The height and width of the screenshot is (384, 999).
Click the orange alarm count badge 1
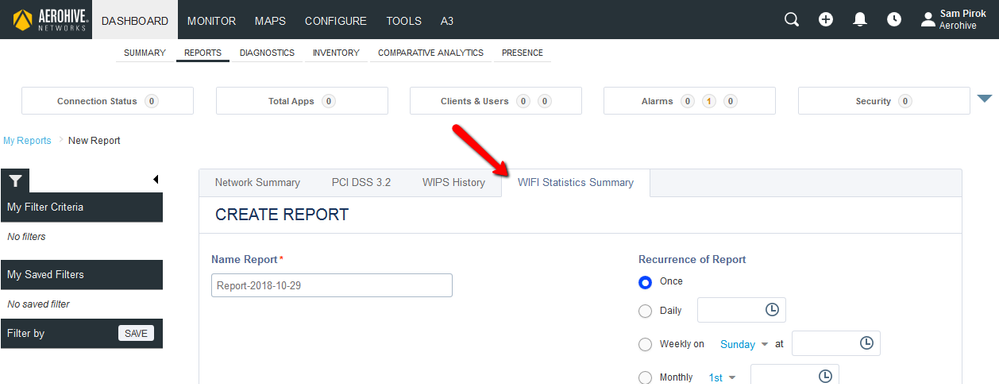coord(708,101)
